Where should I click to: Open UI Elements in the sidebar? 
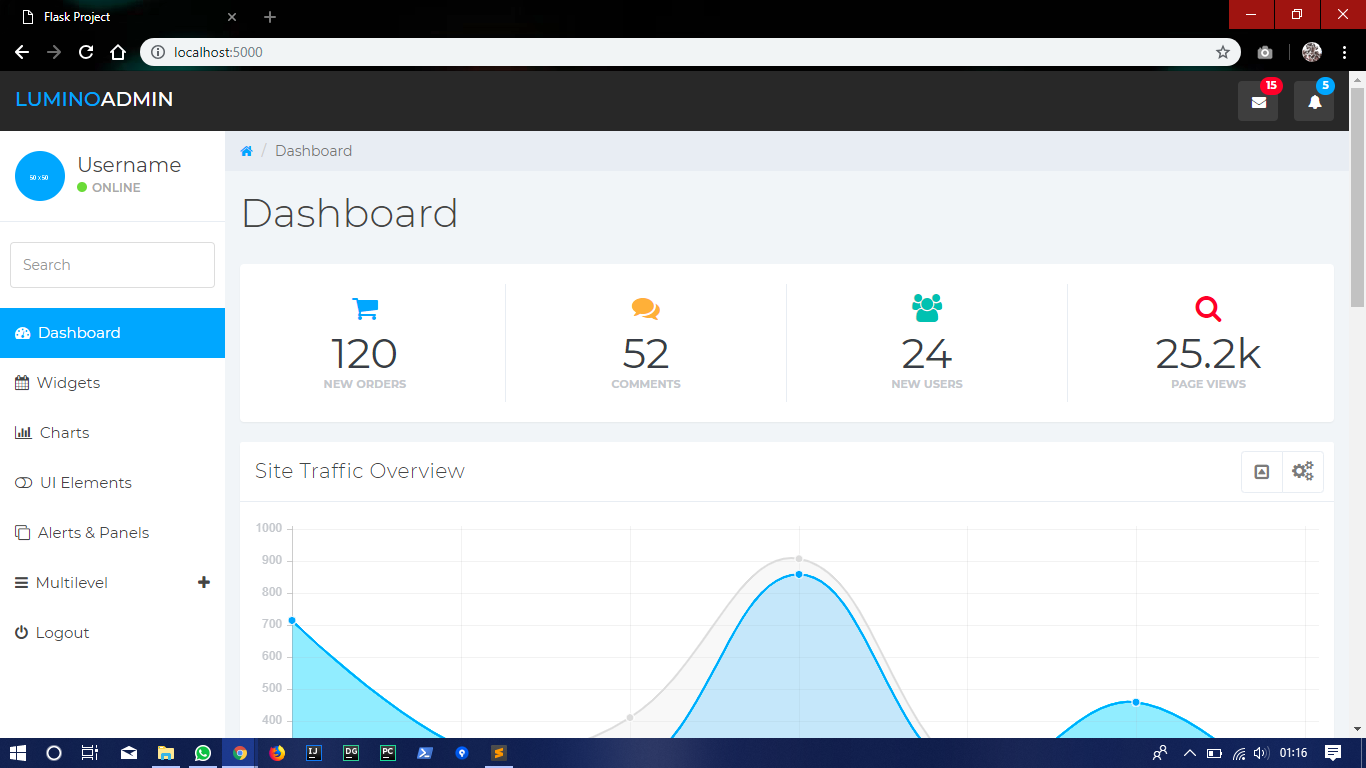[112, 483]
